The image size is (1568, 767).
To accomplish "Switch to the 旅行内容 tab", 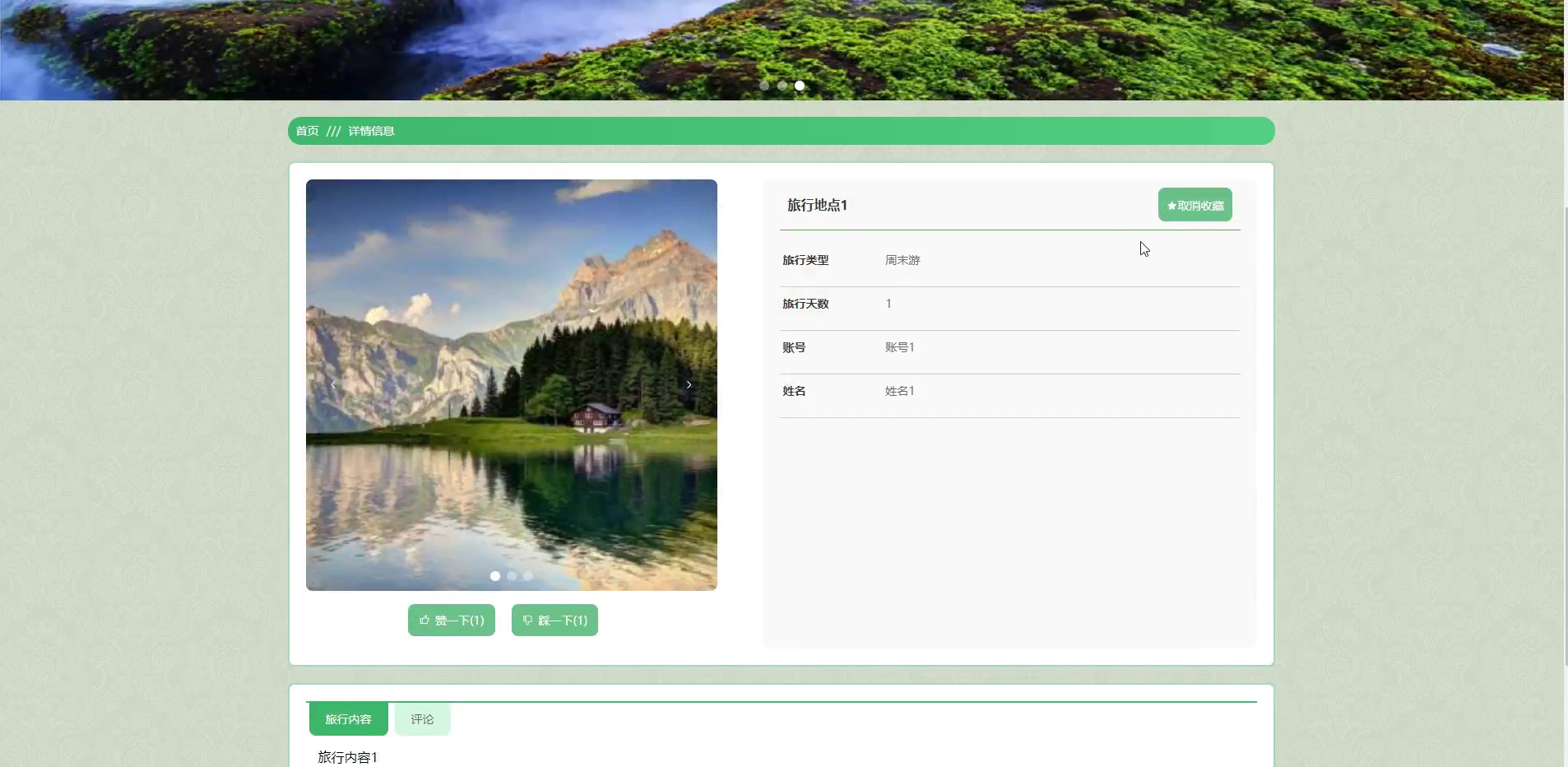I will click(x=349, y=718).
